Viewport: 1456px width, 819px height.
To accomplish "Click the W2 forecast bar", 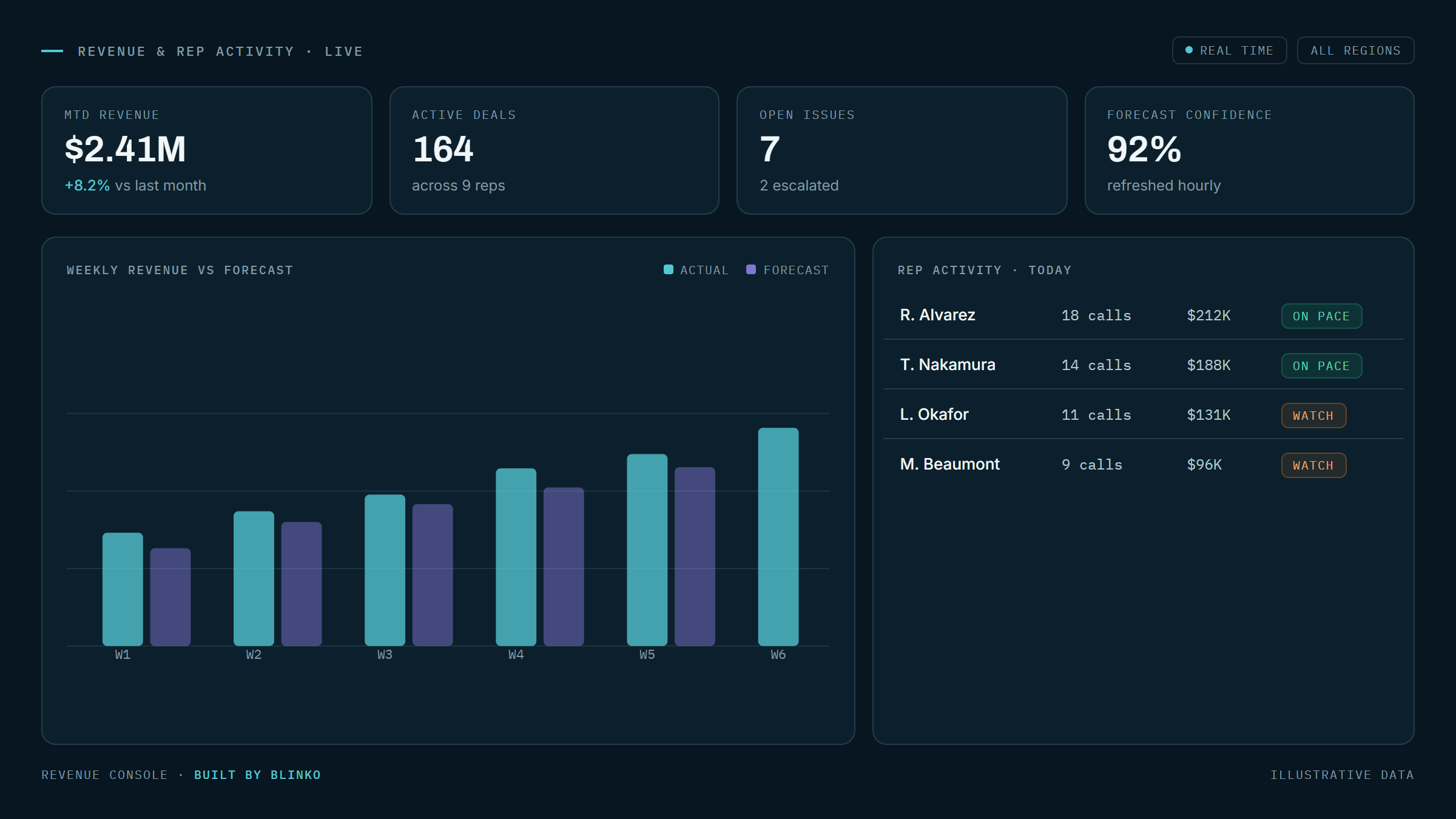I will [302, 584].
